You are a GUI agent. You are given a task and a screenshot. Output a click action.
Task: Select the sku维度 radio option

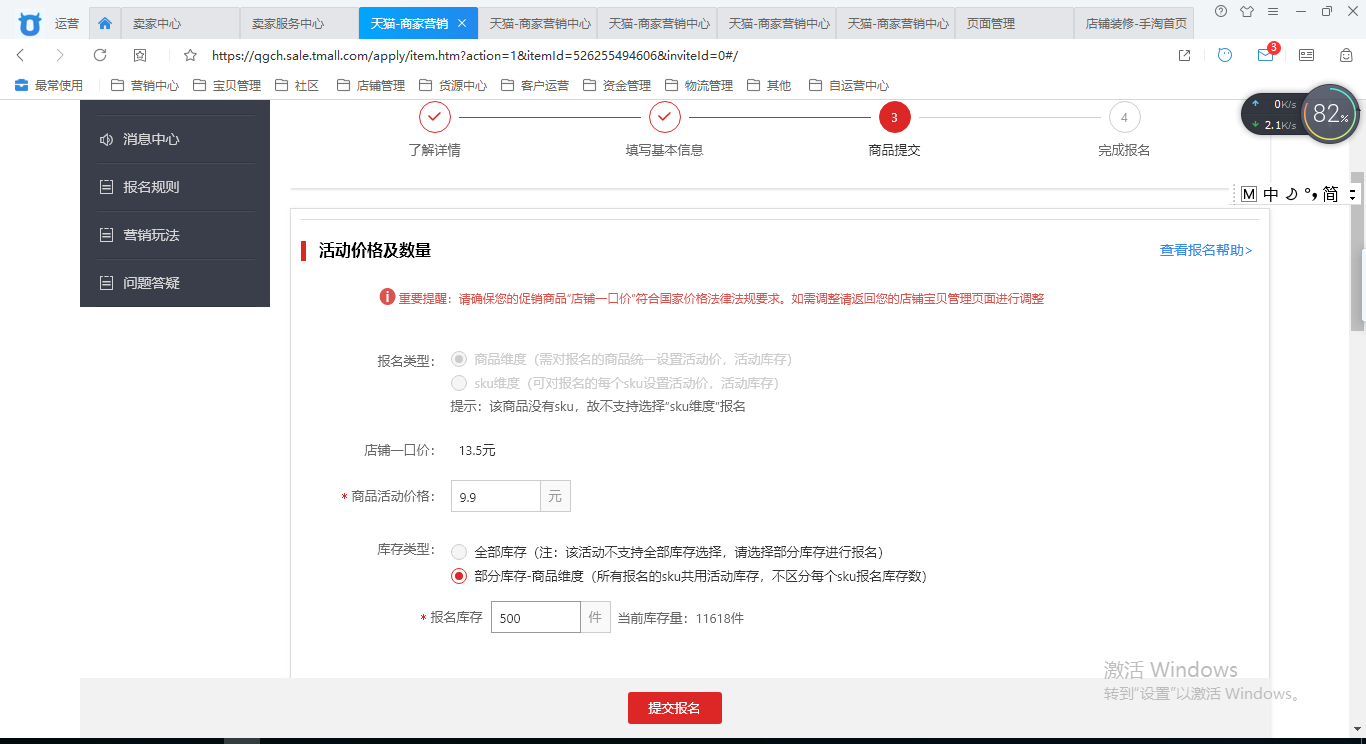(x=459, y=383)
